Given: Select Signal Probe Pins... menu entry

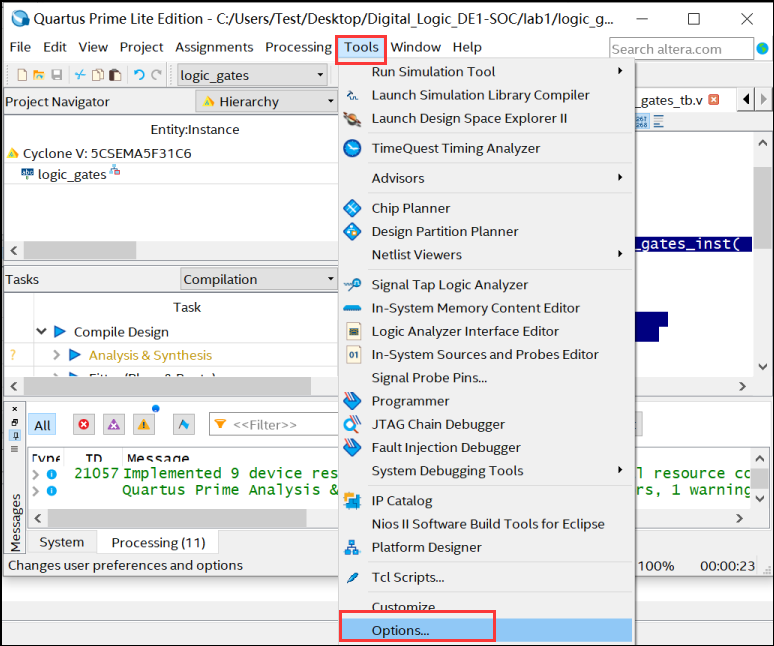Looking at the screenshot, I should point(429,378).
